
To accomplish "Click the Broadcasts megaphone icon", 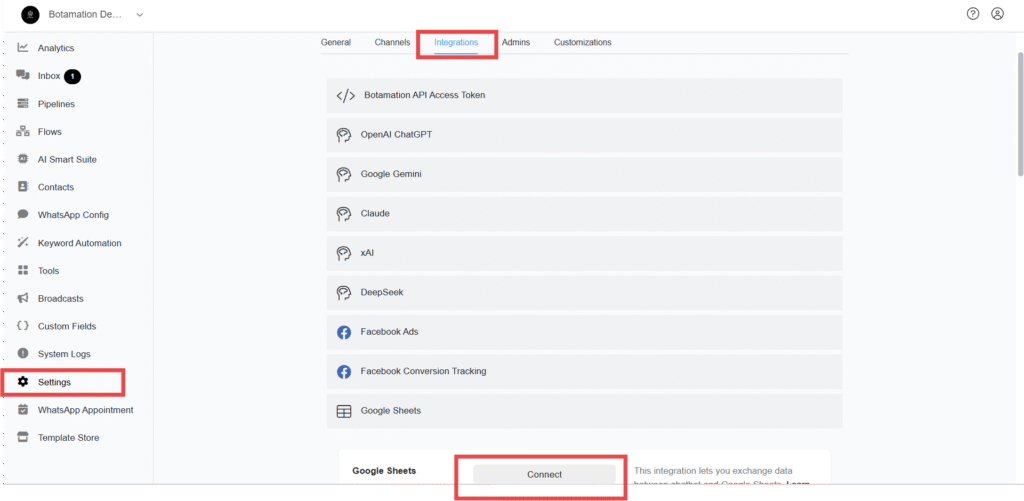I will (x=23, y=298).
